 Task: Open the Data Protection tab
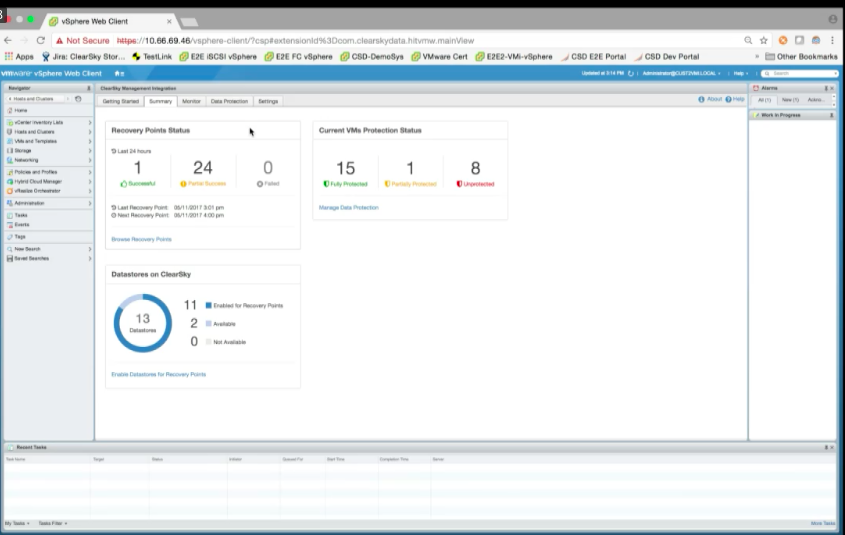pyautogui.click(x=229, y=101)
